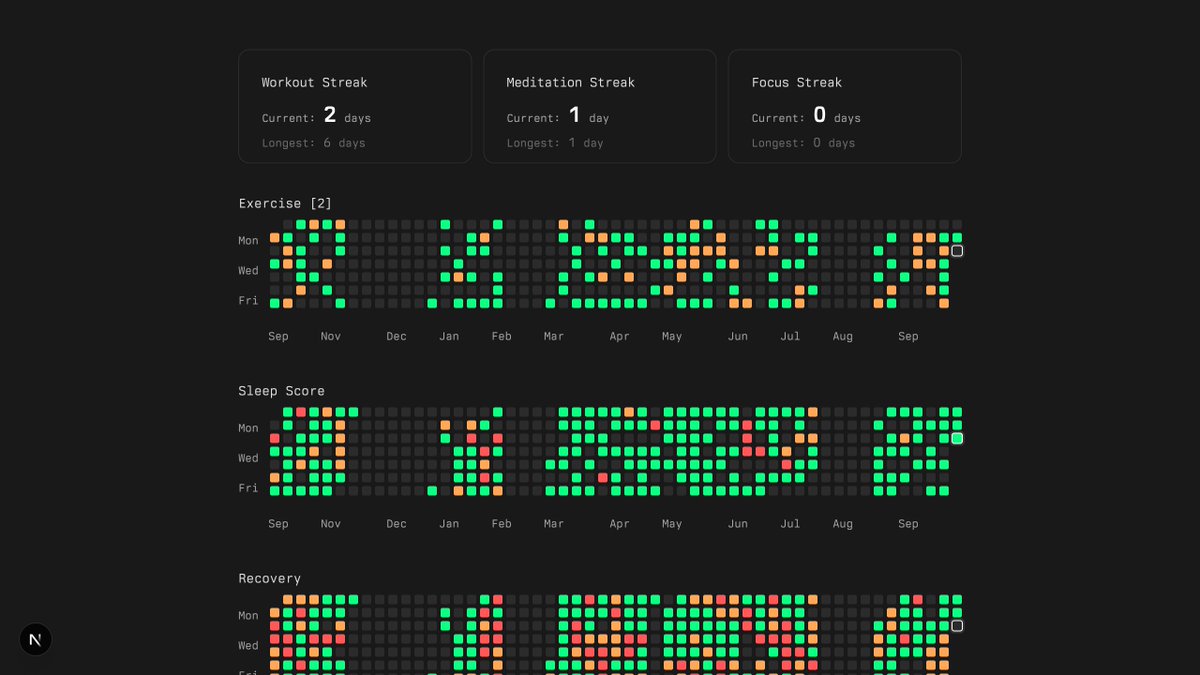The height and width of the screenshot is (675, 1200).
Task: Click 'May' month label under Sleep Score heatmap
Action: pyautogui.click(x=672, y=523)
